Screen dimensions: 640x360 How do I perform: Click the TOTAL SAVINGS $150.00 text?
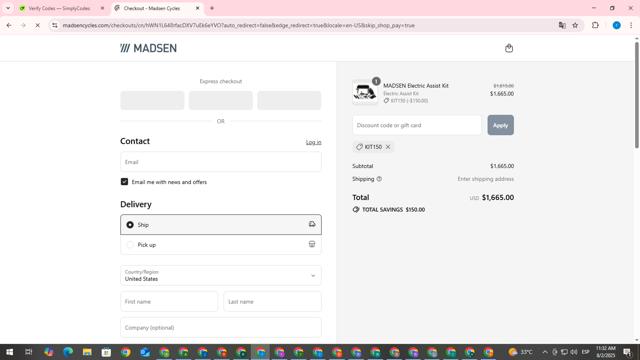tap(393, 209)
